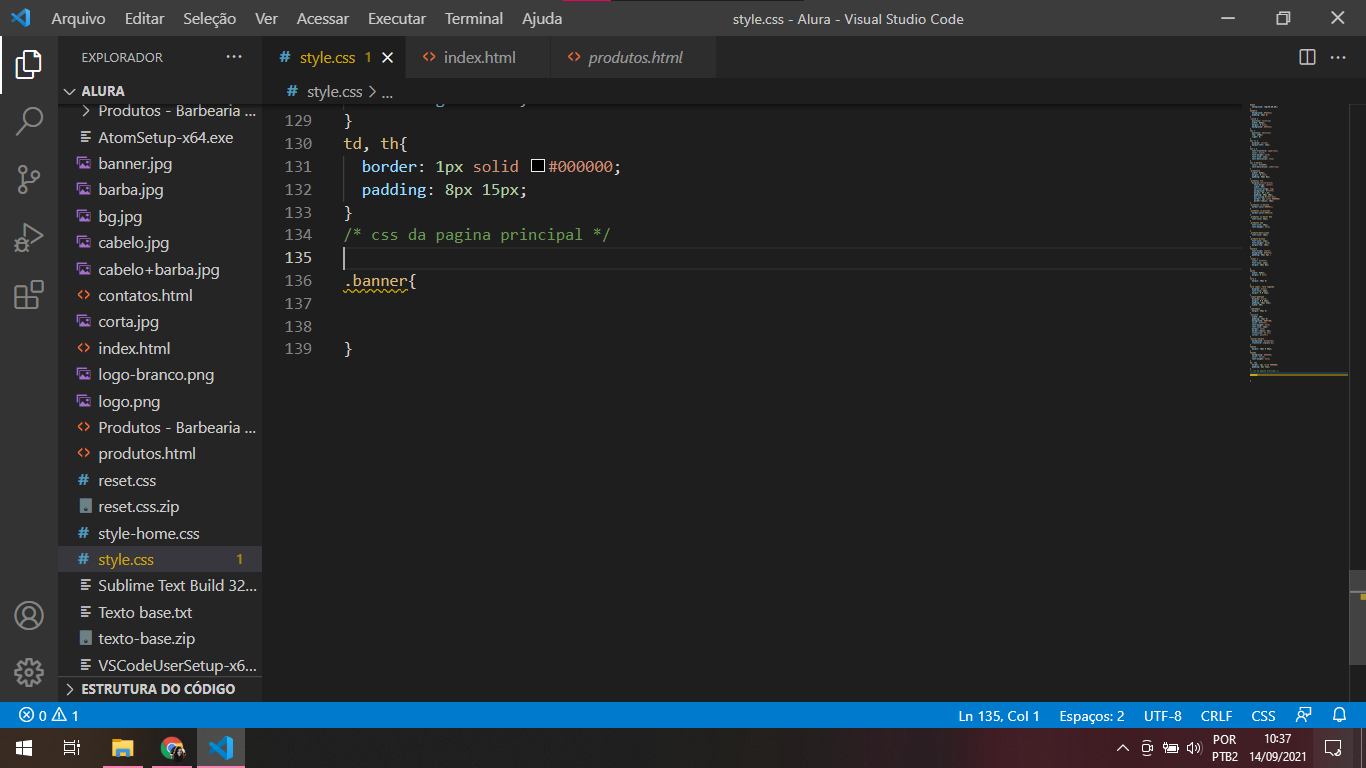Open Task View on the taskbar

[x=72, y=748]
